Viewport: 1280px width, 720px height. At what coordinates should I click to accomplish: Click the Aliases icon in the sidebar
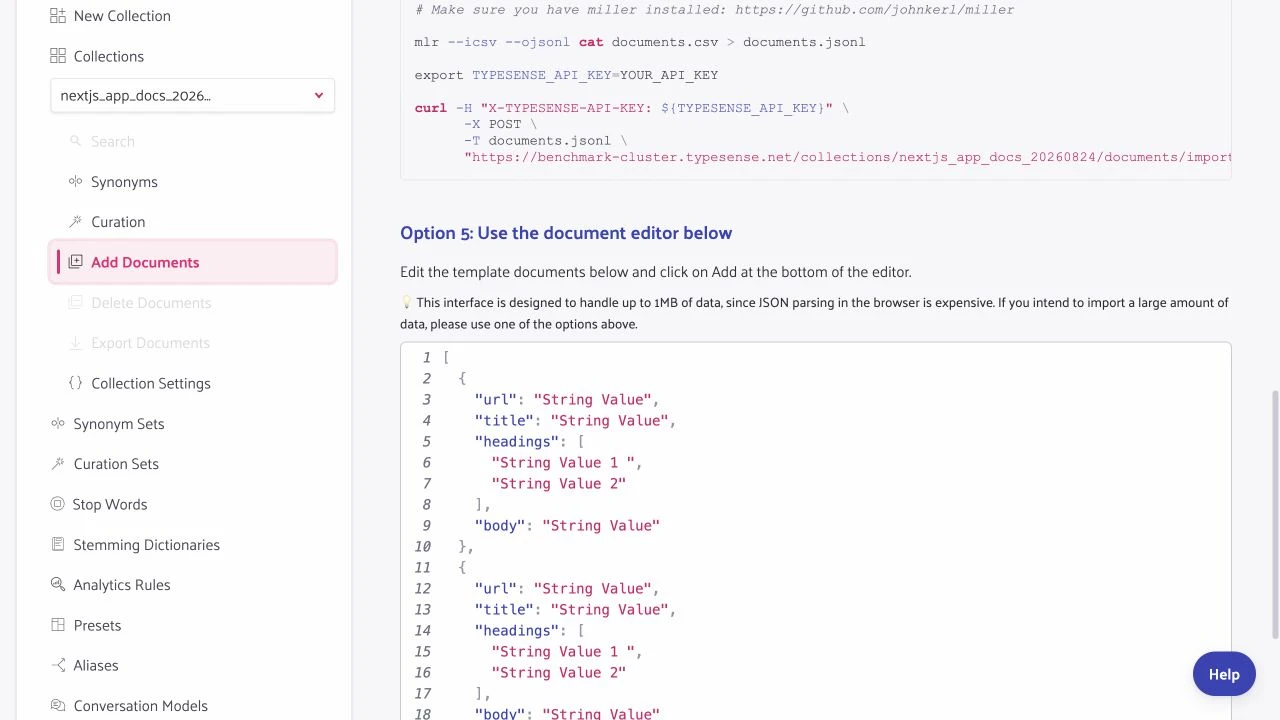[57, 665]
